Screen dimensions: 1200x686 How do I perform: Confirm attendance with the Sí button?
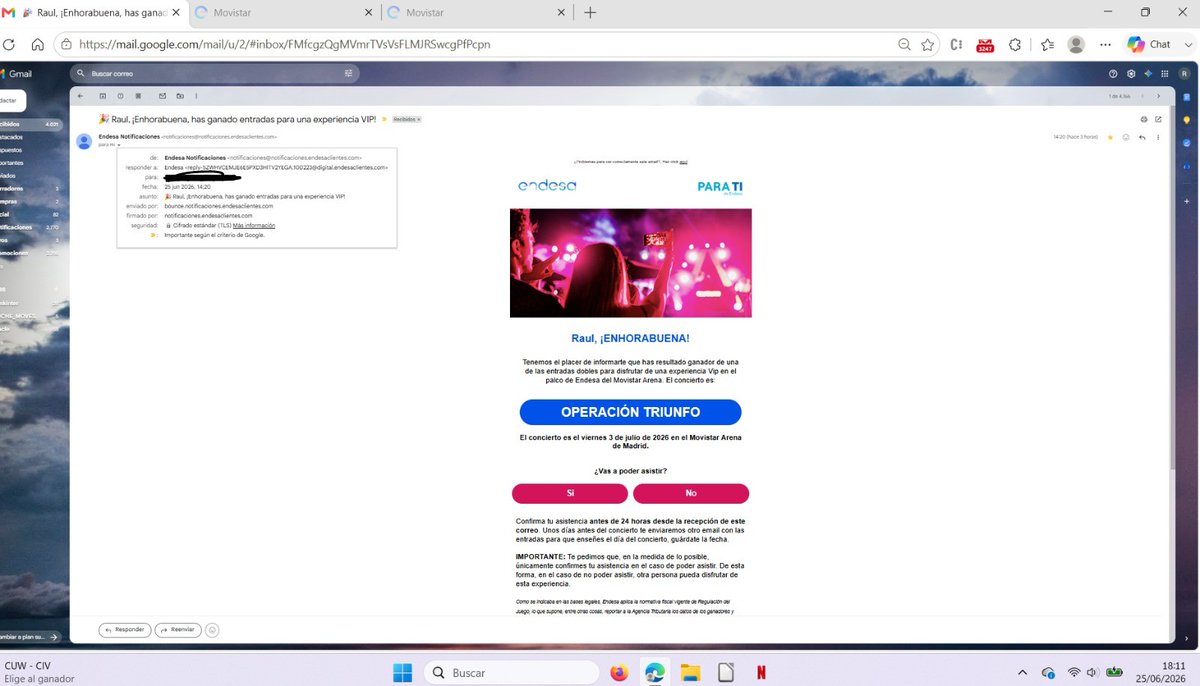coord(570,493)
